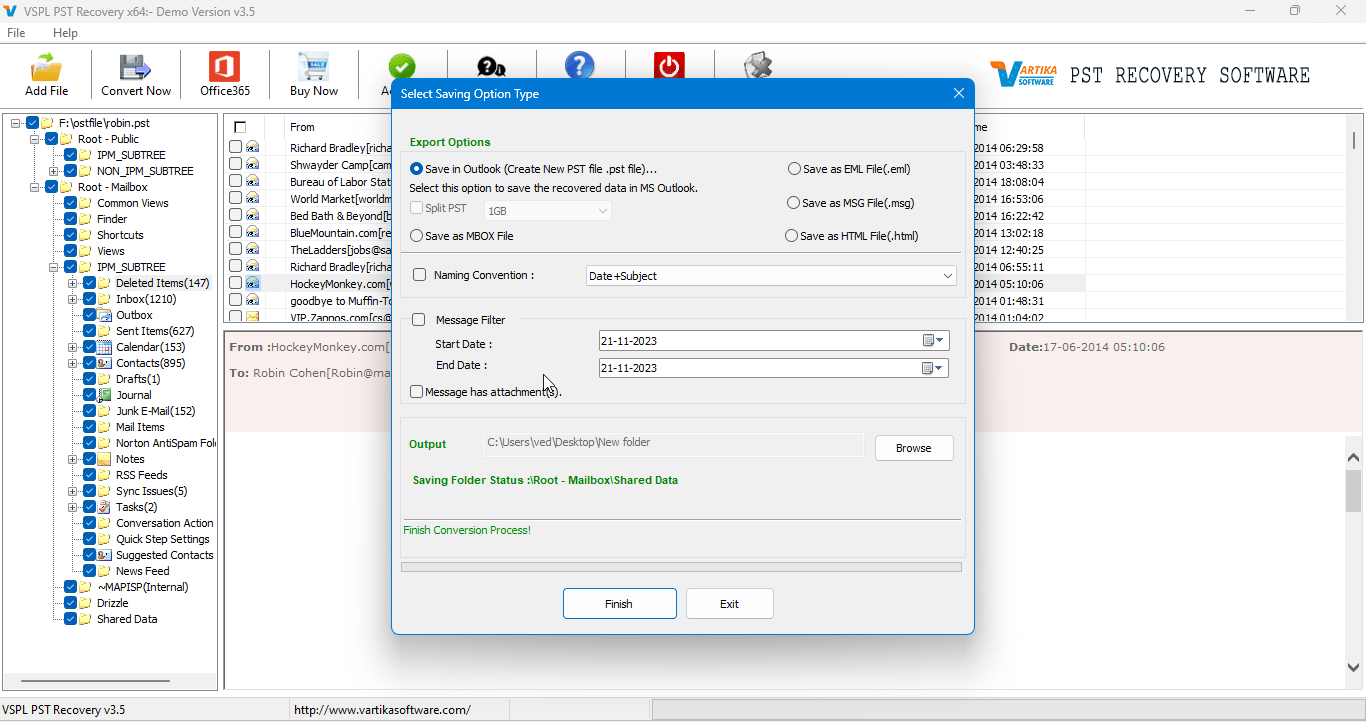The image size is (1366, 722).
Task: Click the From column header
Action: (x=302, y=127)
